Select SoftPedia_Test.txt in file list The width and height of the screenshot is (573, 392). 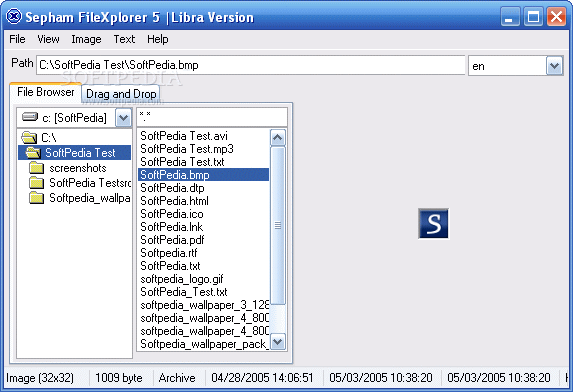pos(184,292)
